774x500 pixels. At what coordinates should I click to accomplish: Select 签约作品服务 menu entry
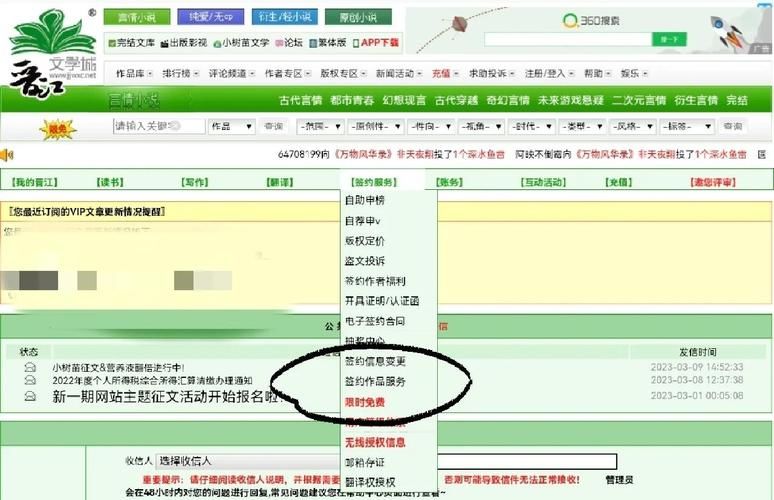tap(375, 382)
